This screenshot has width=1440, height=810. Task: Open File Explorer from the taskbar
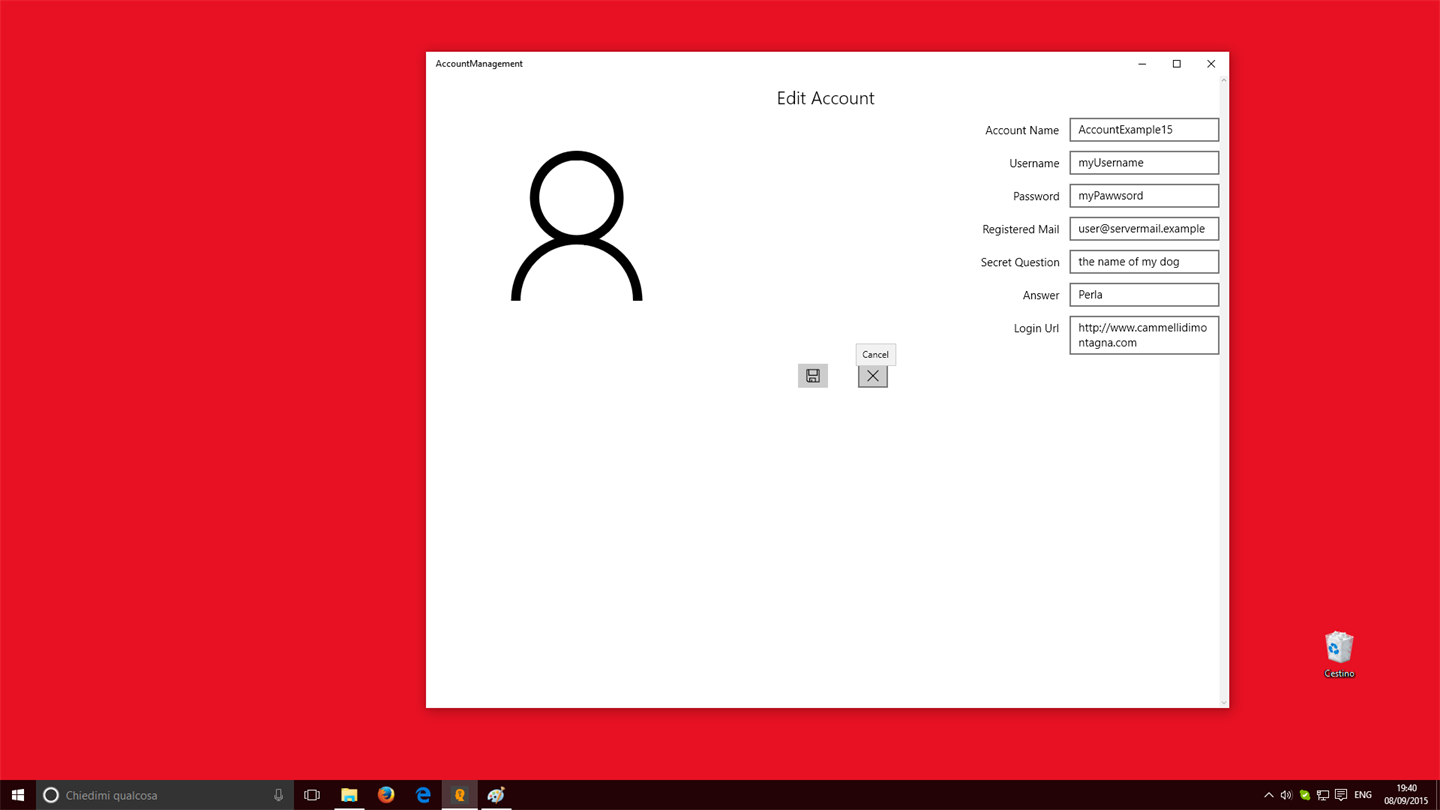[x=349, y=795]
